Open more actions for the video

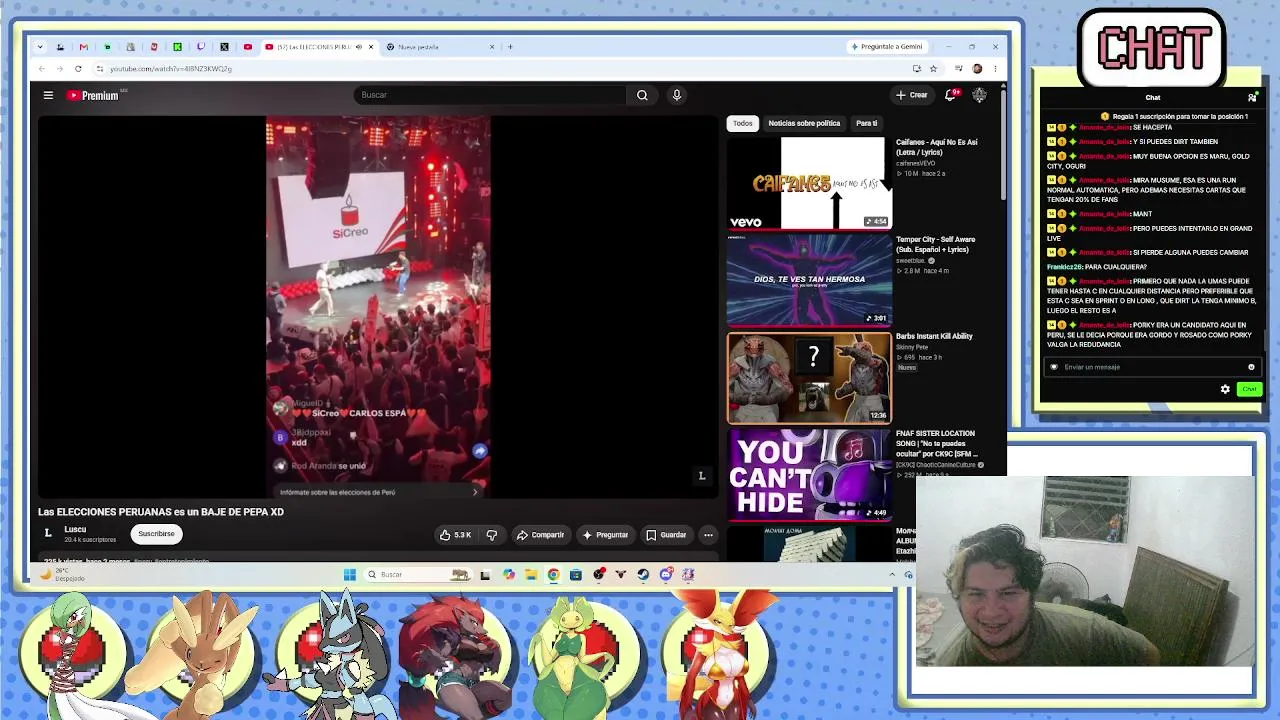(x=708, y=535)
